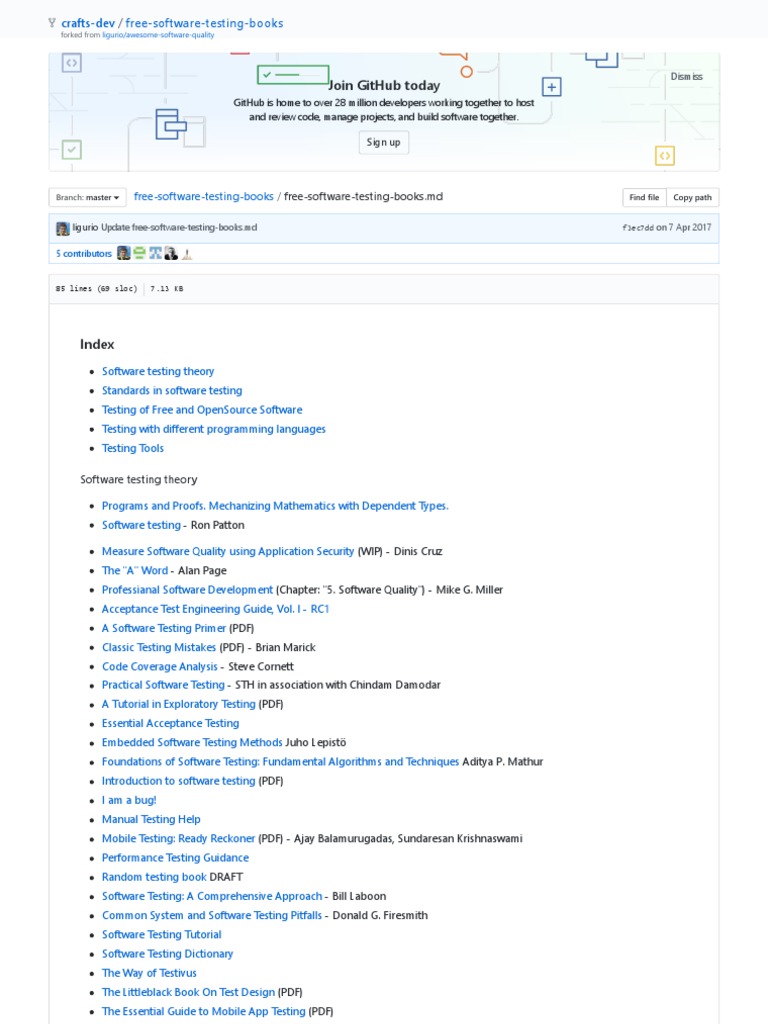Open The Essential Guide to Mobile App Testing
The width and height of the screenshot is (768, 1024).
(x=204, y=1012)
